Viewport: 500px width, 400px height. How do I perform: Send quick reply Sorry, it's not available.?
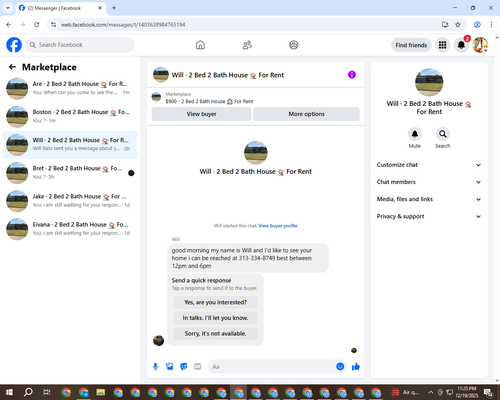tap(215, 333)
